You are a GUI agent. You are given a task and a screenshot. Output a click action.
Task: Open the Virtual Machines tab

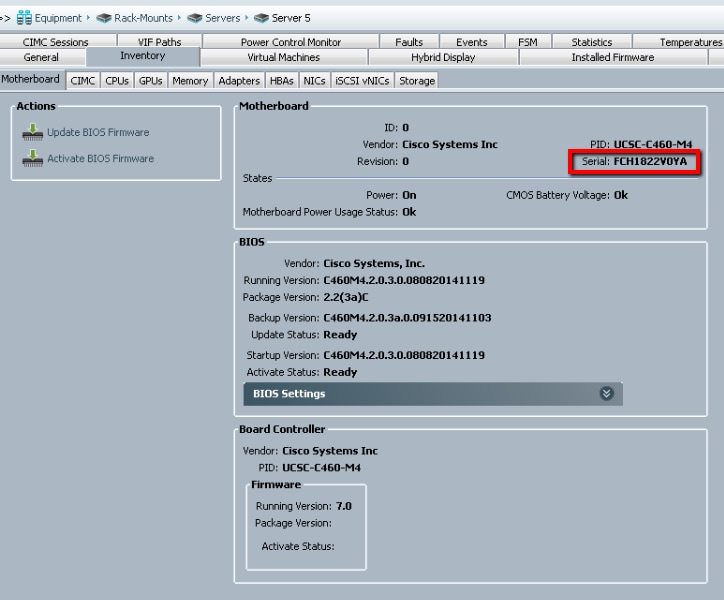pyautogui.click(x=284, y=57)
